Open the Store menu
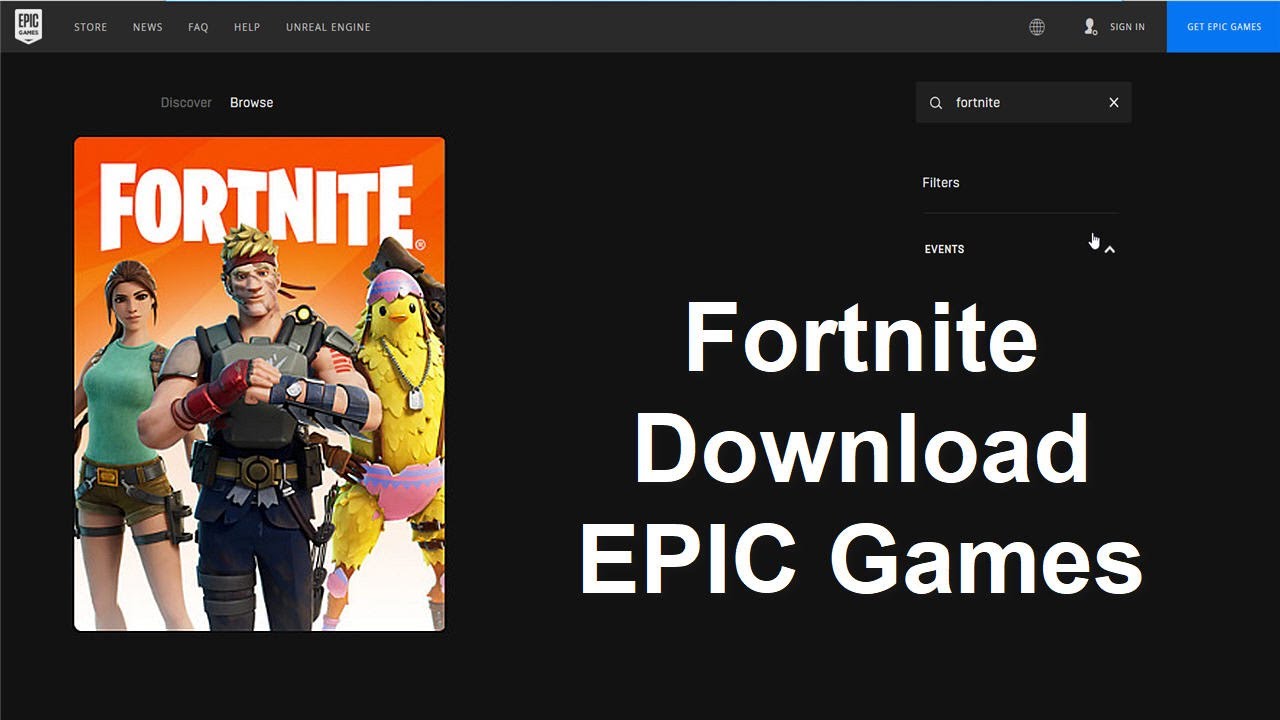The height and width of the screenshot is (720, 1280). [x=90, y=27]
